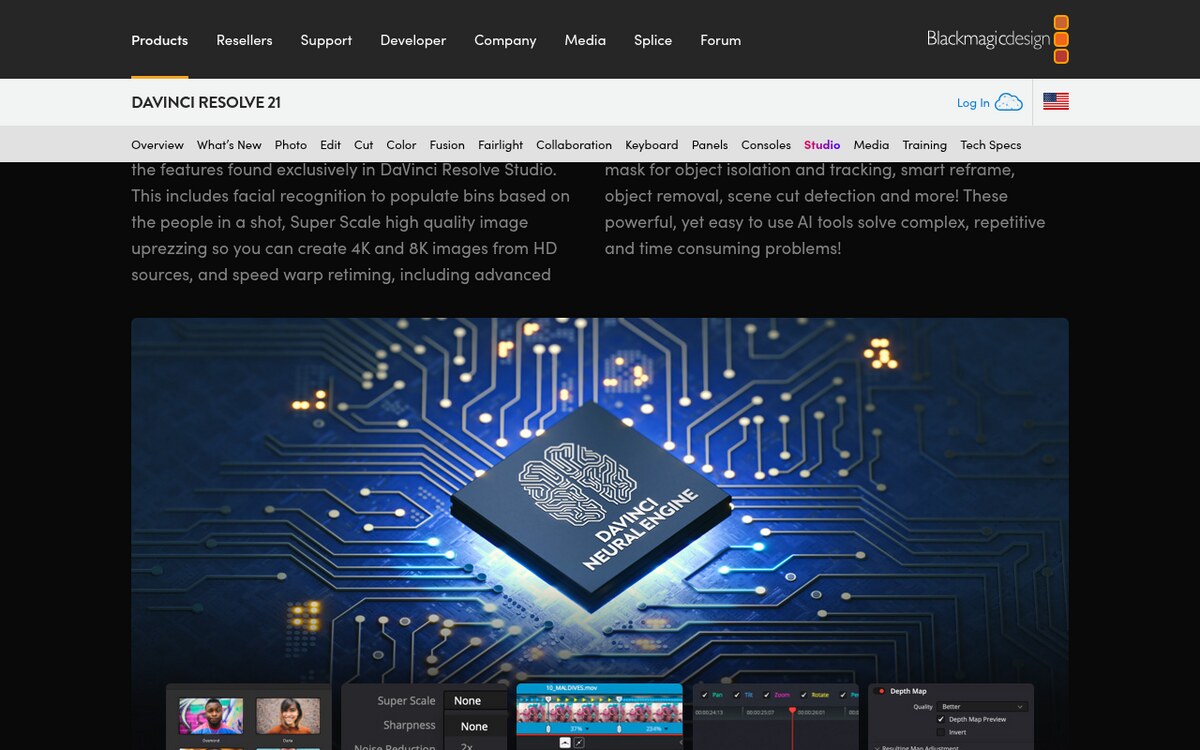Screen dimensions: 1200x750
Task: Click the cloud icon beside Log In
Action: coord(1009,102)
